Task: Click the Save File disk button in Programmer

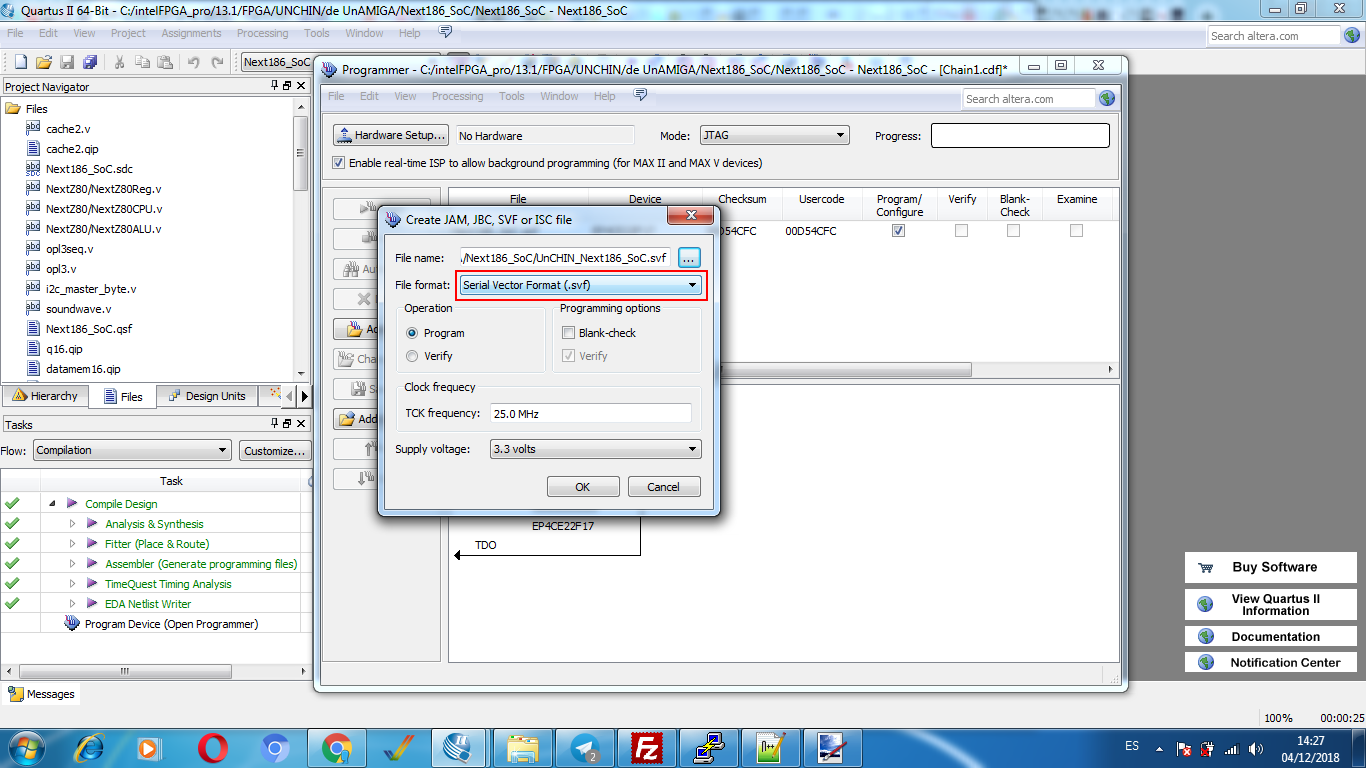Action: click(x=356, y=389)
